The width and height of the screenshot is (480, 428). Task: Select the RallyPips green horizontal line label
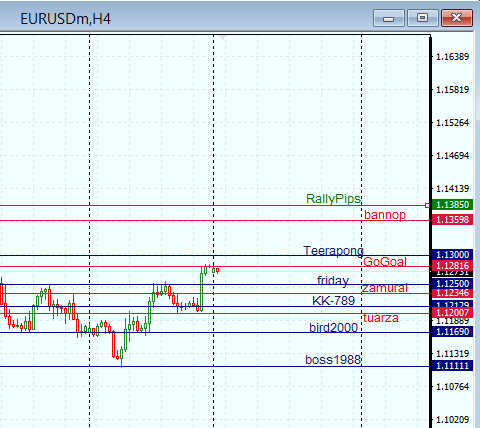point(333,199)
